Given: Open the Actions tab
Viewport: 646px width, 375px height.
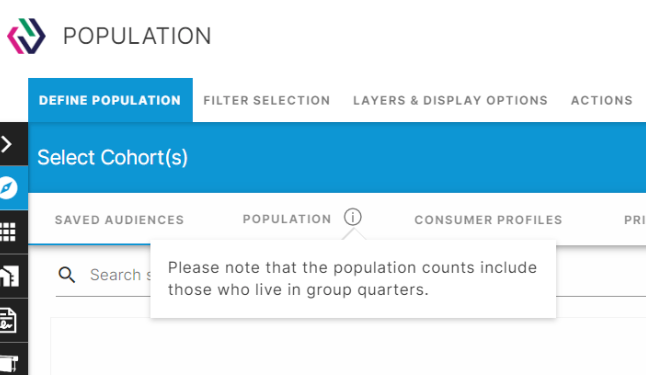Looking at the screenshot, I should [602, 100].
